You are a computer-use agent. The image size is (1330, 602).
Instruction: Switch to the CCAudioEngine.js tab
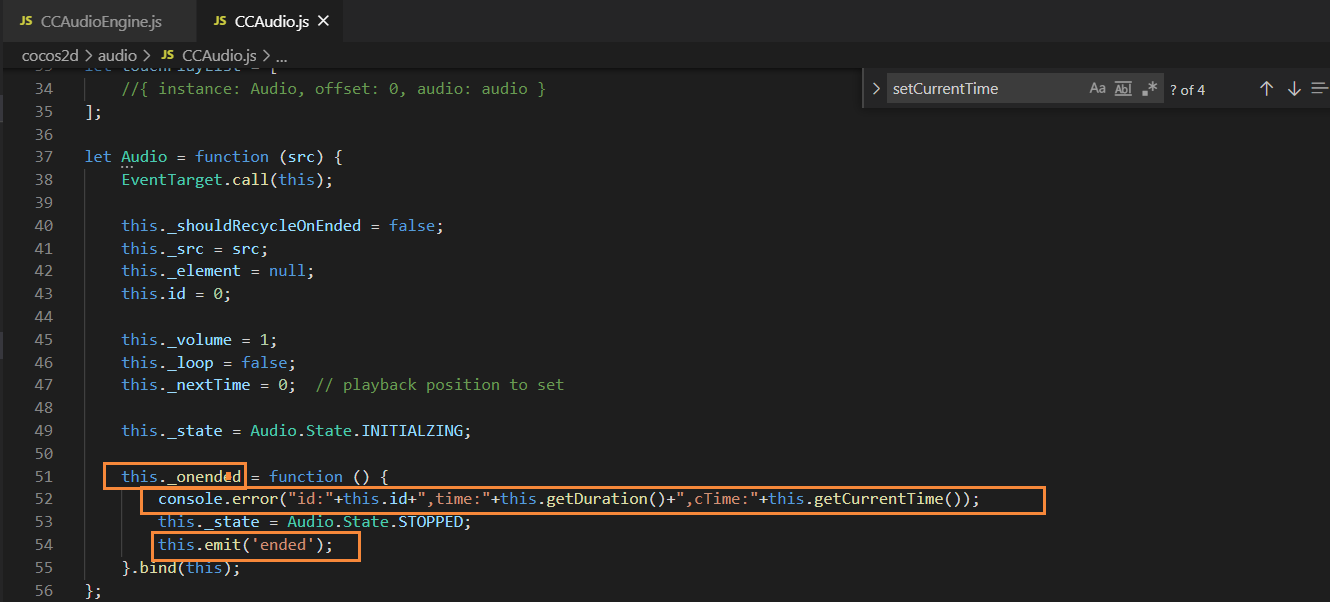coord(101,21)
